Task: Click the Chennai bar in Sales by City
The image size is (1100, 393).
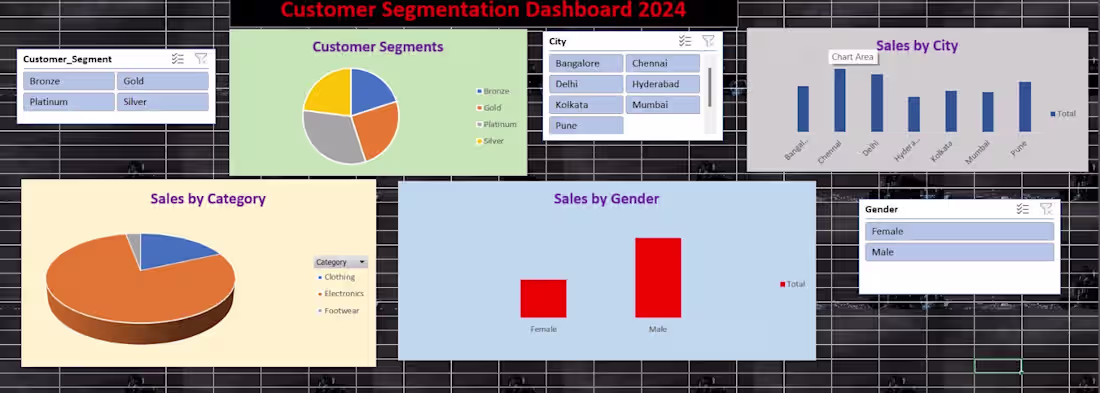Action: (840, 100)
